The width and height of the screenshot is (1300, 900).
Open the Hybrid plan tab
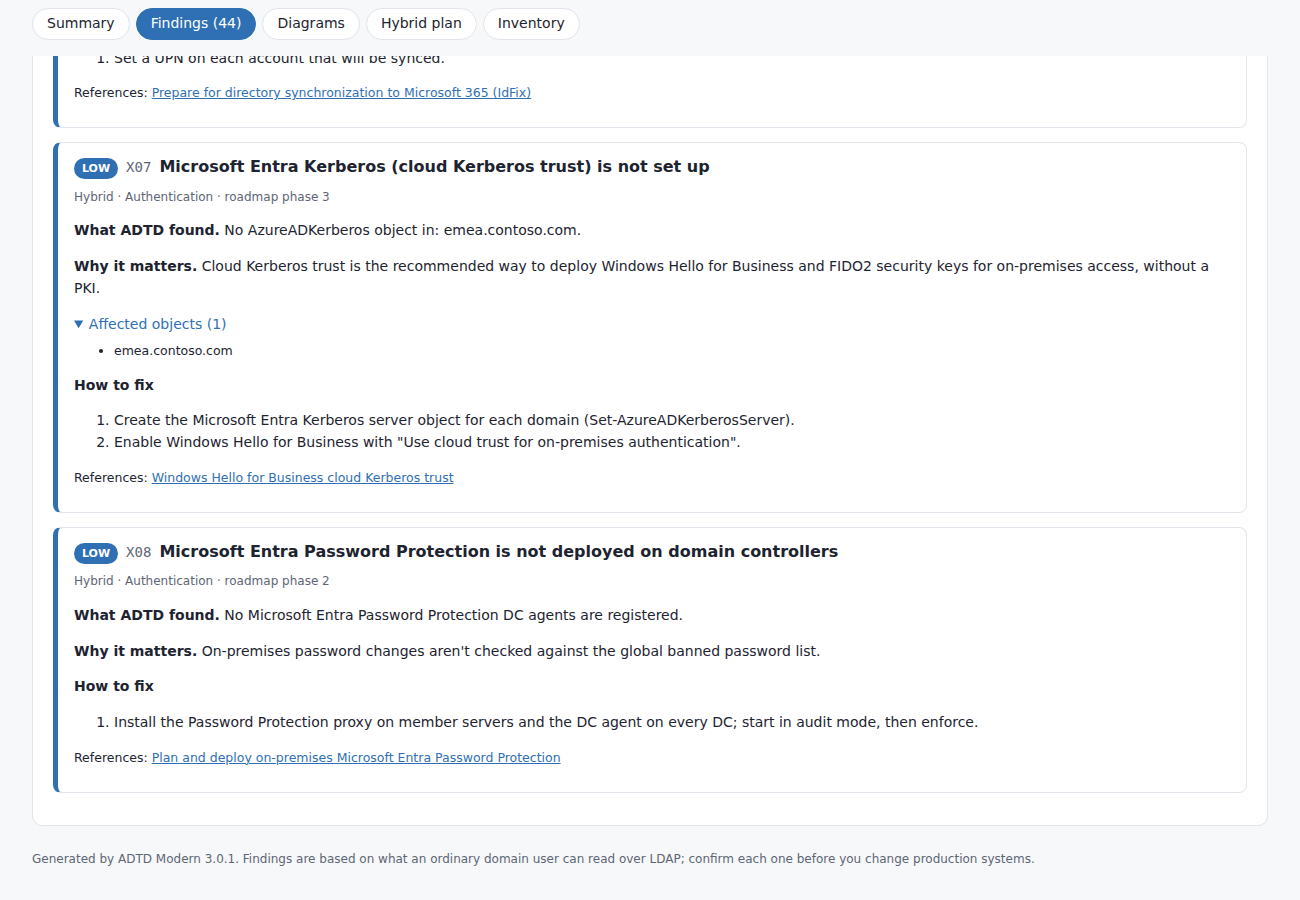point(421,23)
